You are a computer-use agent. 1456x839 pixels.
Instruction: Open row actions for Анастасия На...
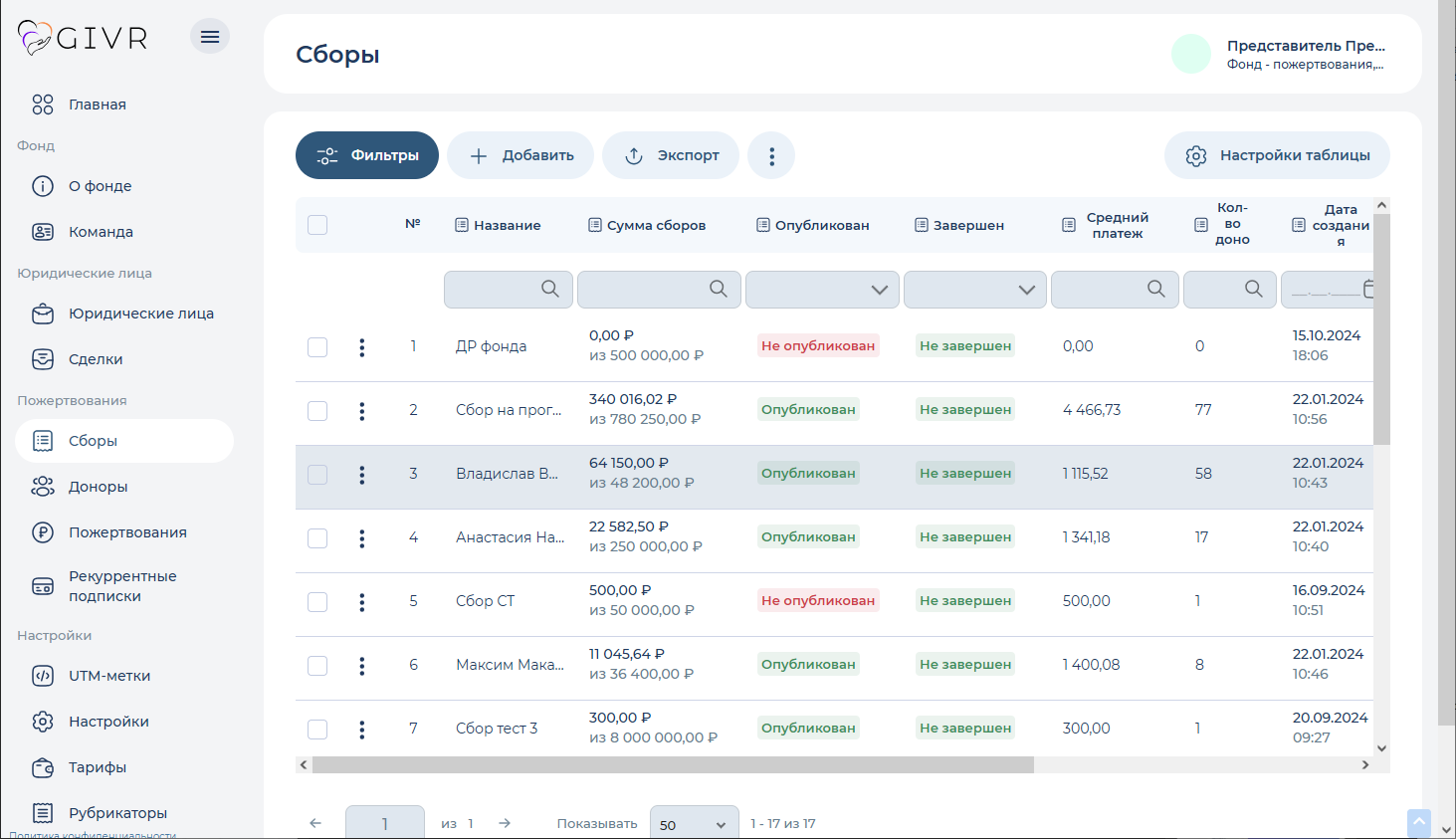tap(362, 538)
